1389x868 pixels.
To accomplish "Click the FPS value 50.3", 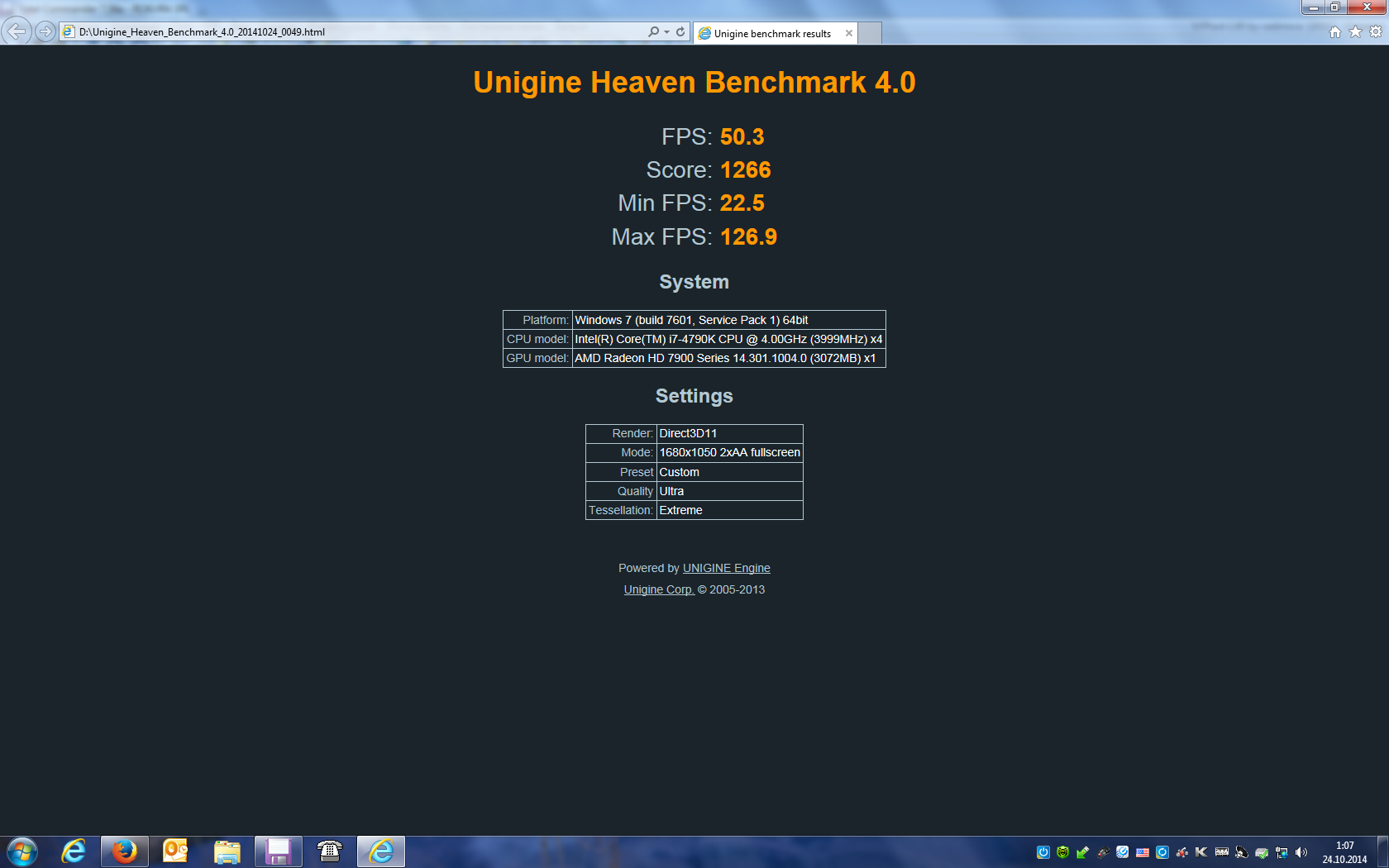I will 742,136.
